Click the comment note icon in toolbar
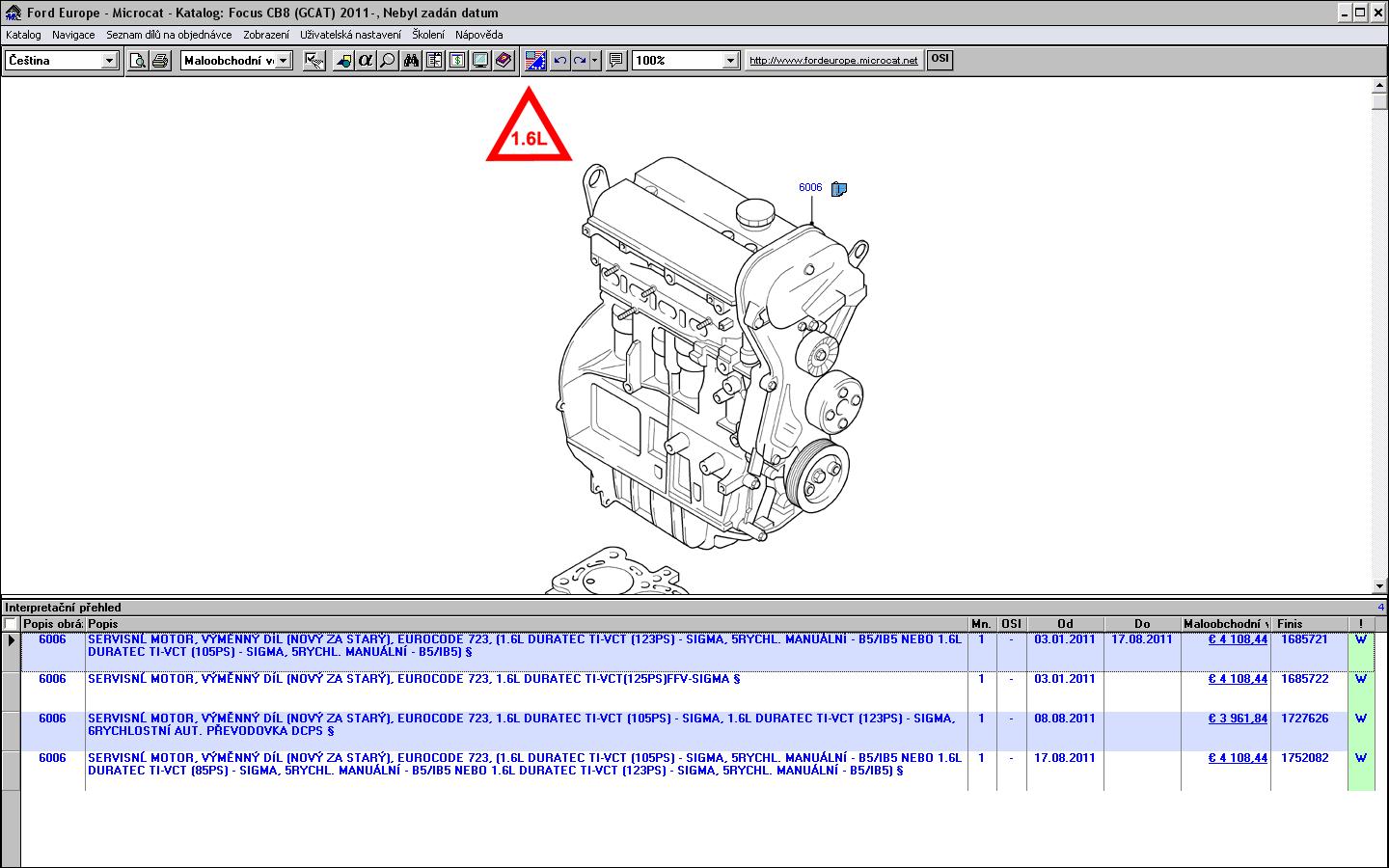Screen dimensions: 1389x868 point(616,61)
